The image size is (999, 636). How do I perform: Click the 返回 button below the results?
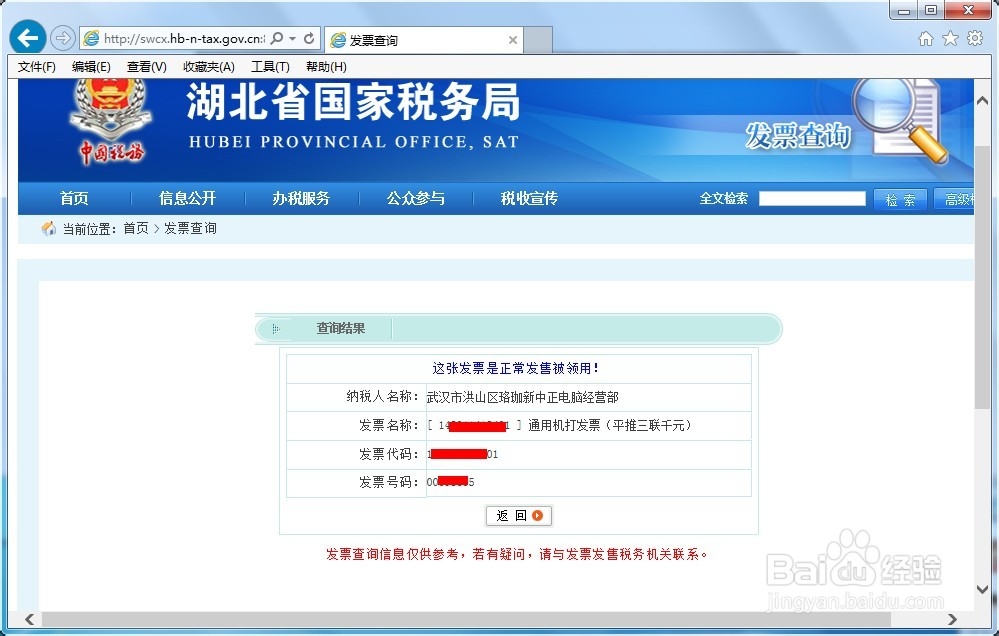pyautogui.click(x=518, y=515)
